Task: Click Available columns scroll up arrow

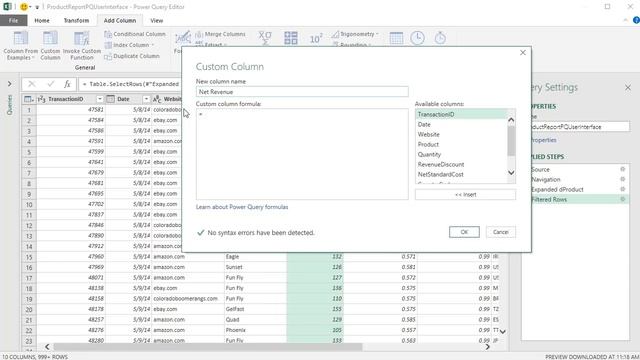Action: (511, 120)
